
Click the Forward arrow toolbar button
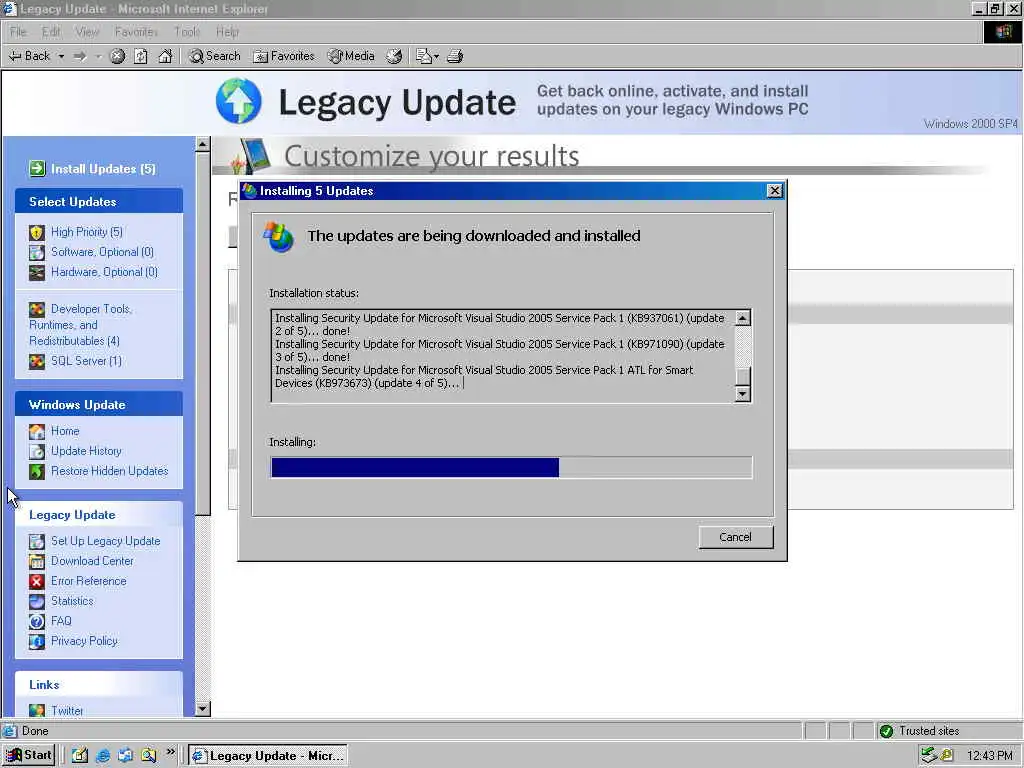pyautogui.click(x=80, y=56)
